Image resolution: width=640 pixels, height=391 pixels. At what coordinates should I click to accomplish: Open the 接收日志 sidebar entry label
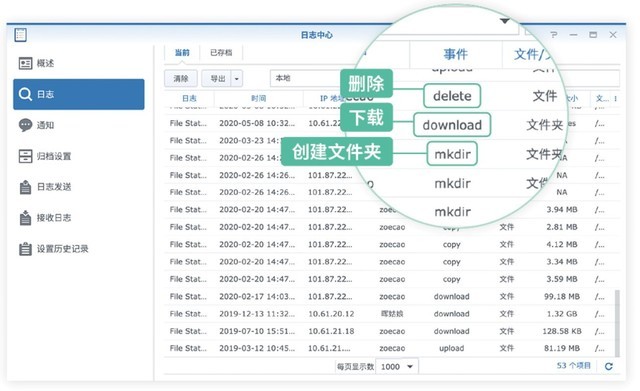(54, 218)
